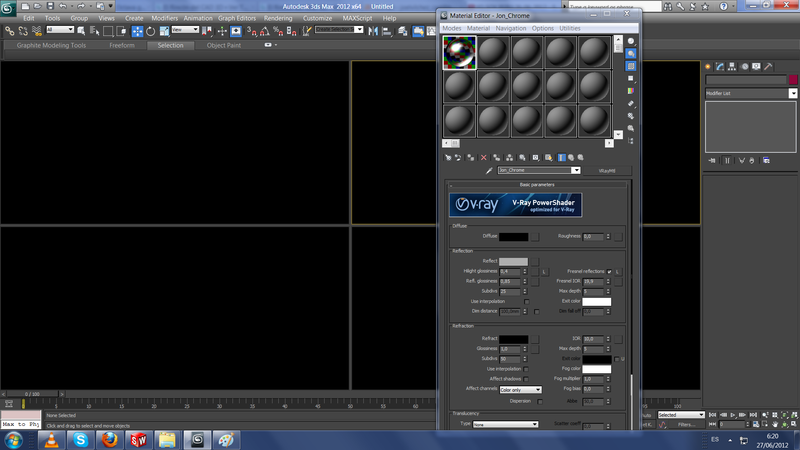Toggle Refraction Use interpolation checkbox
The height and width of the screenshot is (450, 800).
(526, 369)
